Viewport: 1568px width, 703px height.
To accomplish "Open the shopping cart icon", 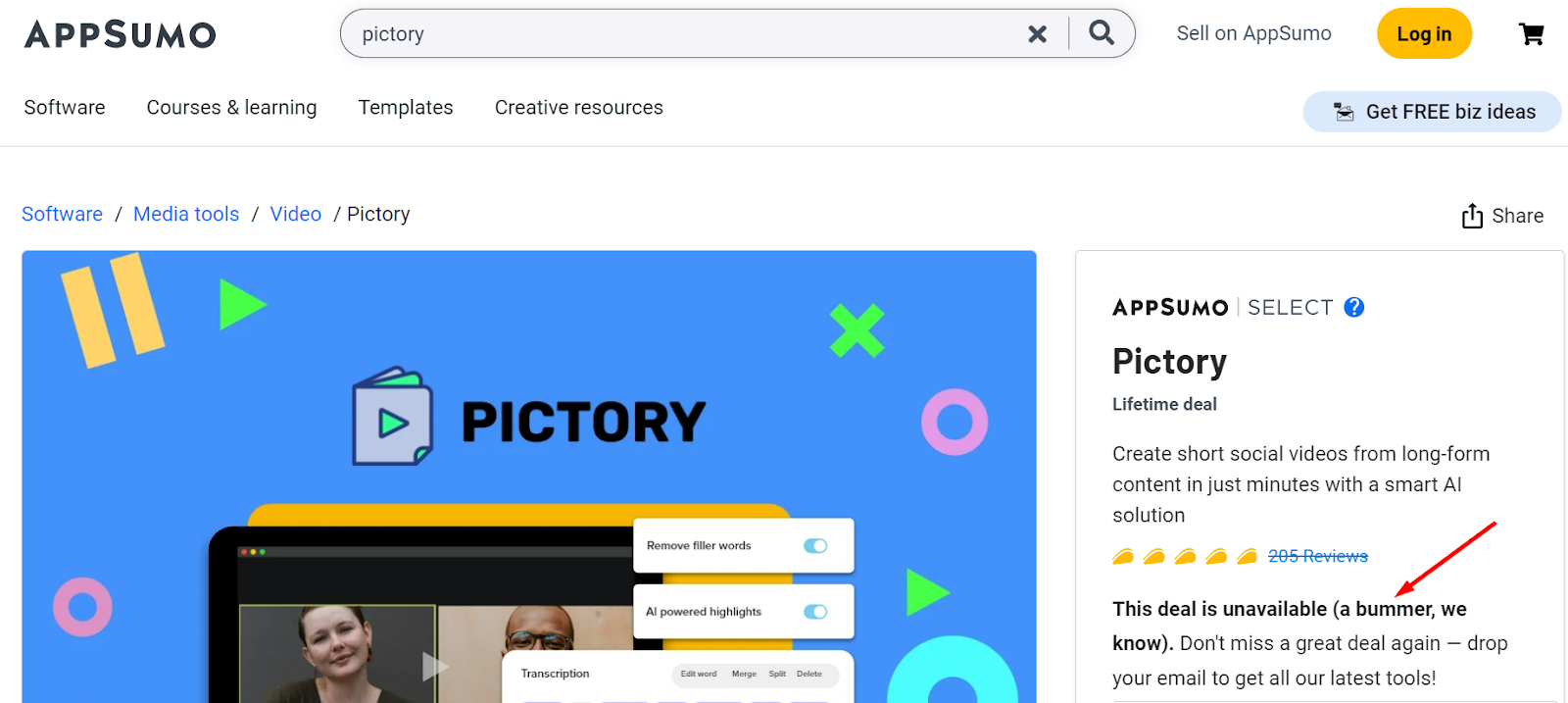I will pos(1531,34).
